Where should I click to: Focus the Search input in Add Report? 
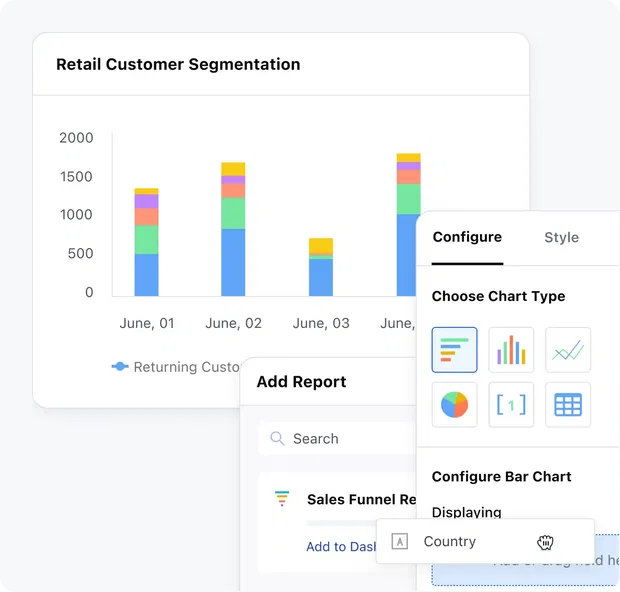pyautogui.click(x=337, y=439)
